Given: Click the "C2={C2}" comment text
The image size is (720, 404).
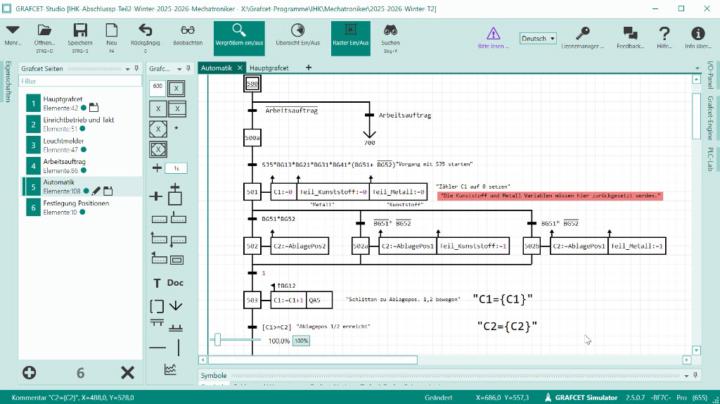Looking at the screenshot, I should 507,326.
